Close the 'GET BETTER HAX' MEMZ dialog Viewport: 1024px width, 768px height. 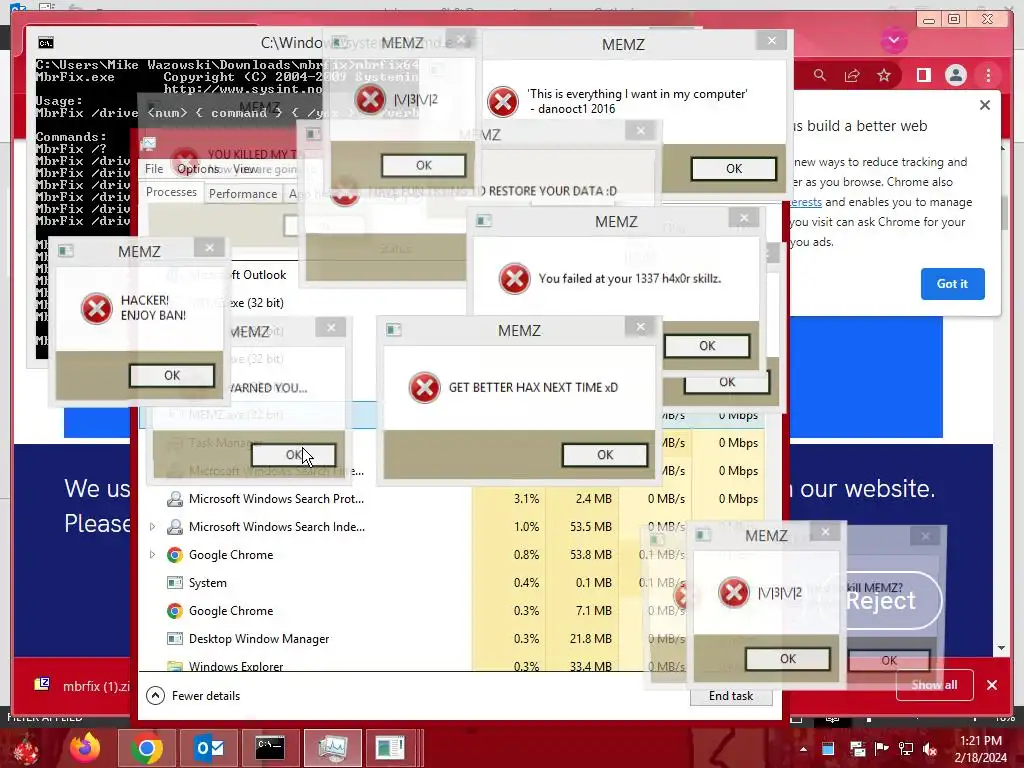(x=640, y=327)
